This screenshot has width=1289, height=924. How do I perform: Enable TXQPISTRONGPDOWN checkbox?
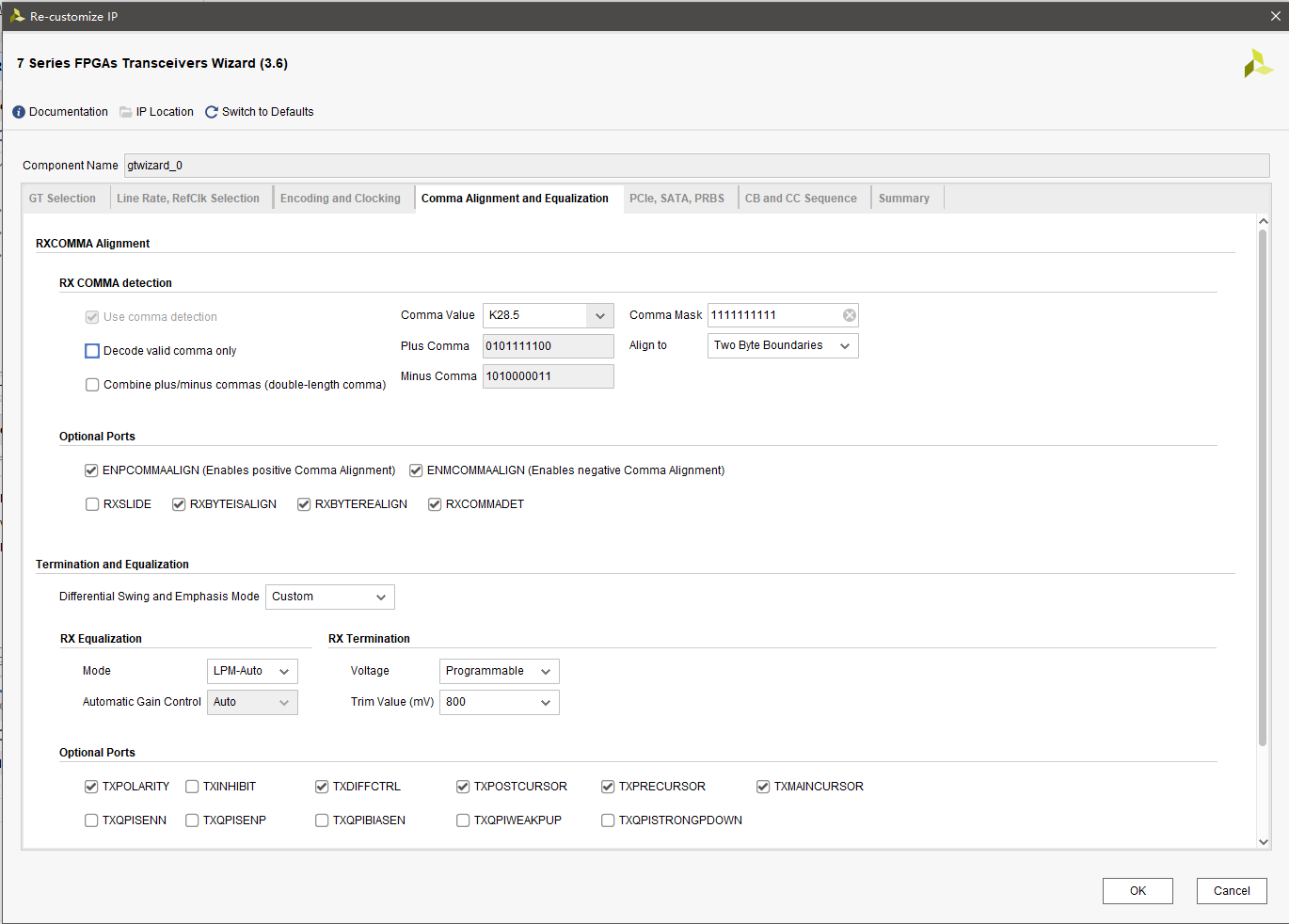608,820
